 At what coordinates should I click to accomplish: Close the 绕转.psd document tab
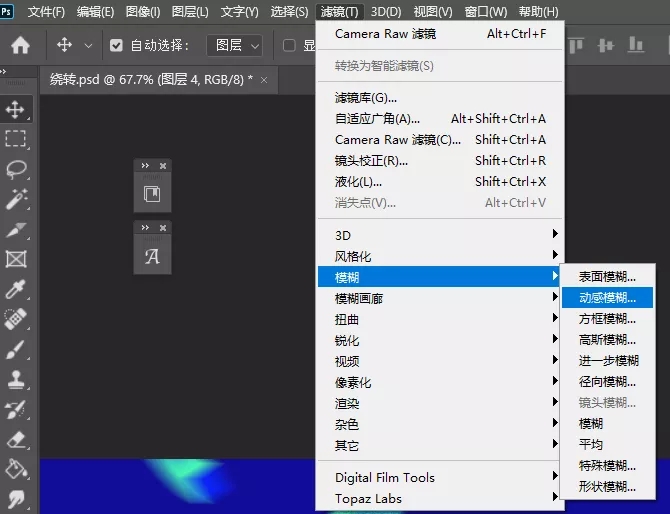(x=264, y=80)
